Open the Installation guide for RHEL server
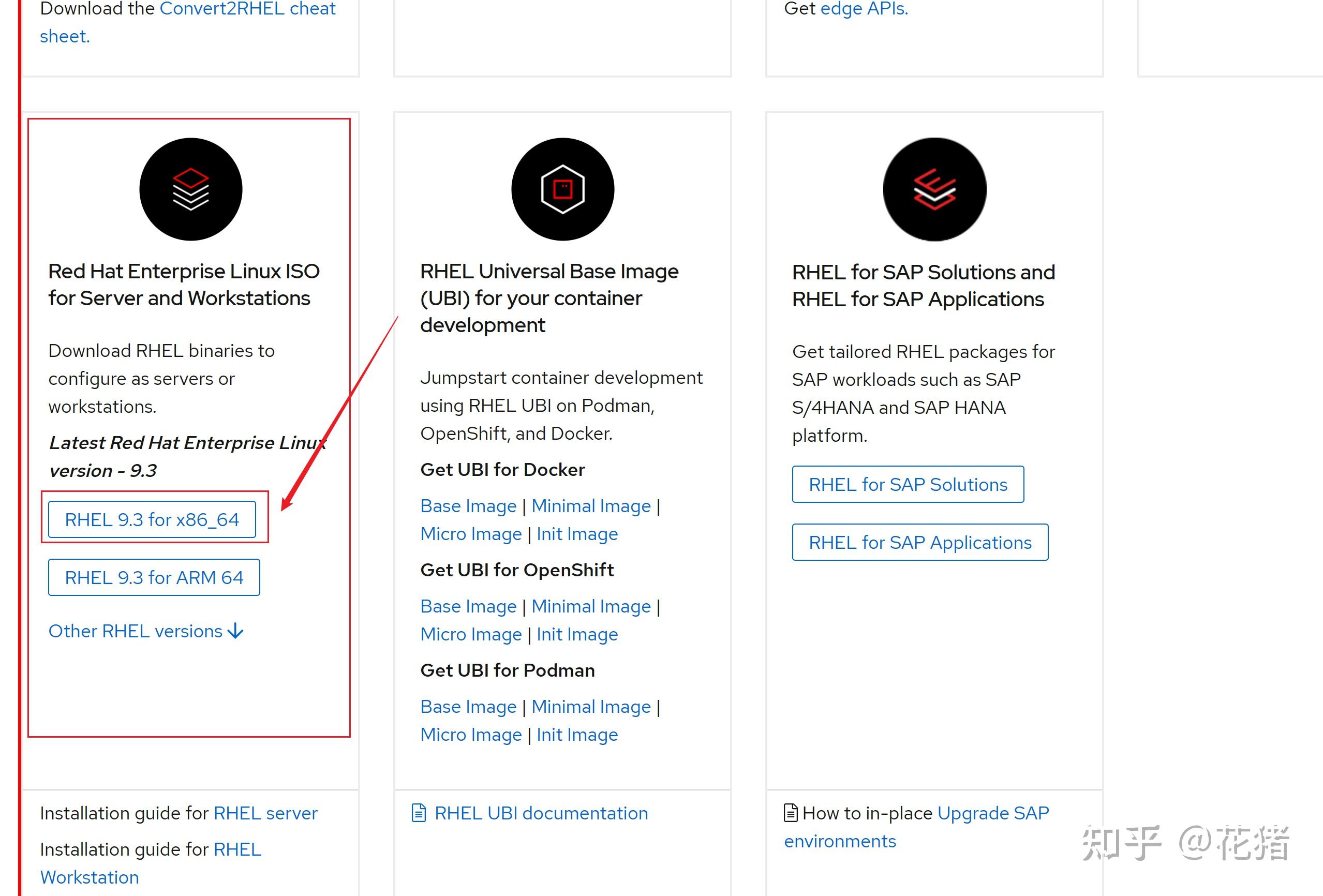The height and width of the screenshot is (896, 1323). 265,813
